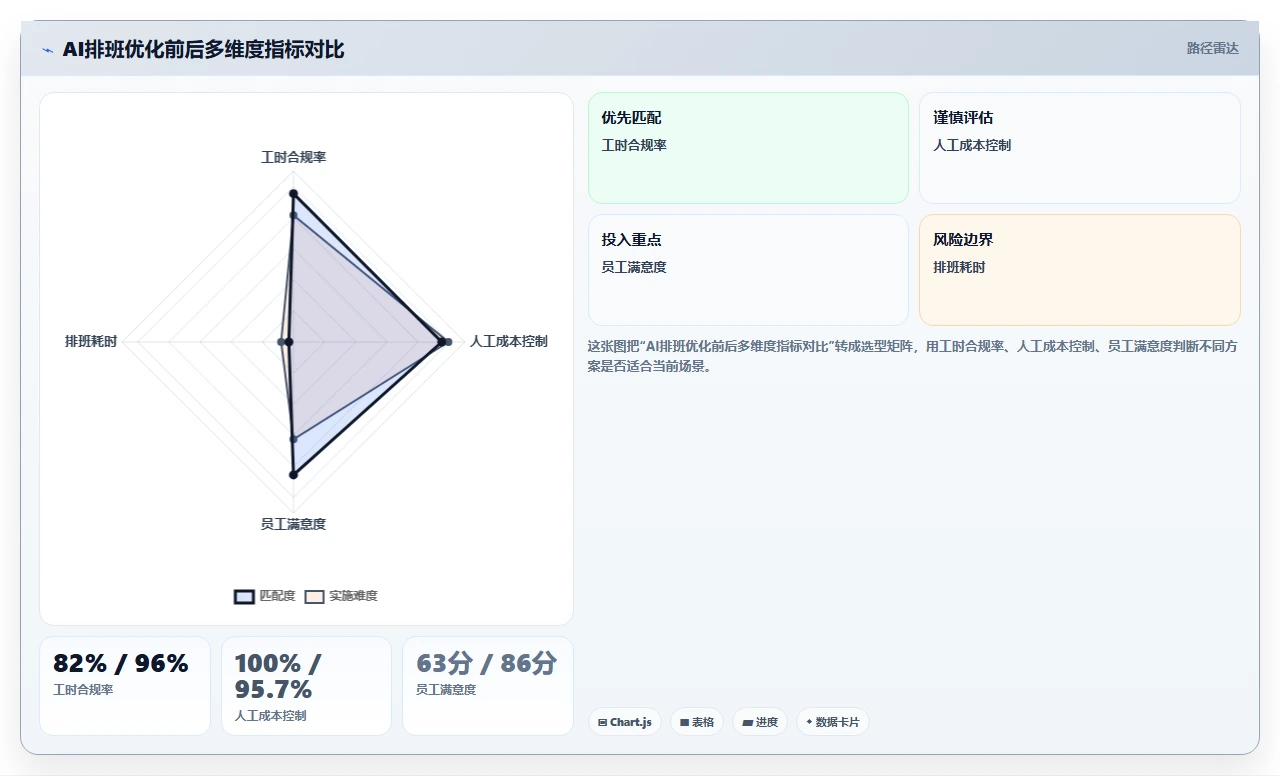Click the lightning icon beside the title
1280x776 pixels.
pos(47,50)
